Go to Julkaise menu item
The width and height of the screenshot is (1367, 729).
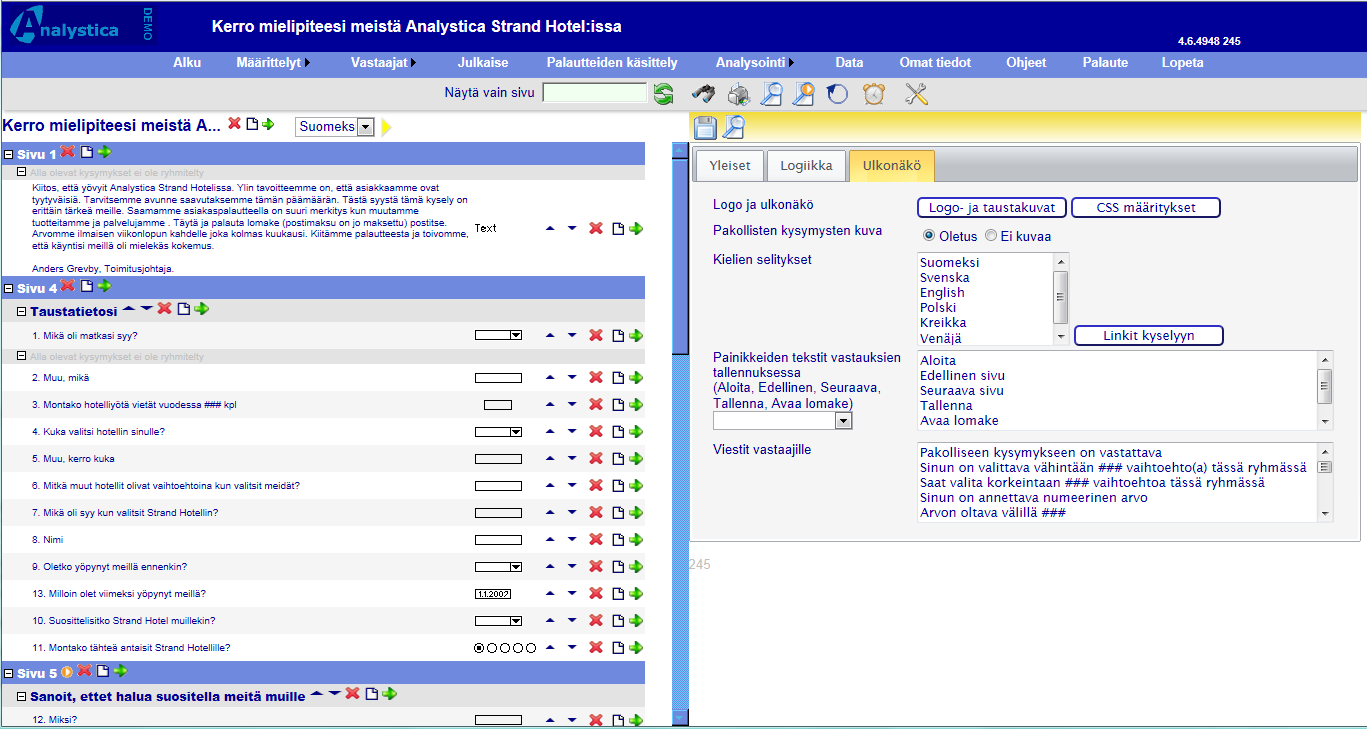pyautogui.click(x=483, y=62)
